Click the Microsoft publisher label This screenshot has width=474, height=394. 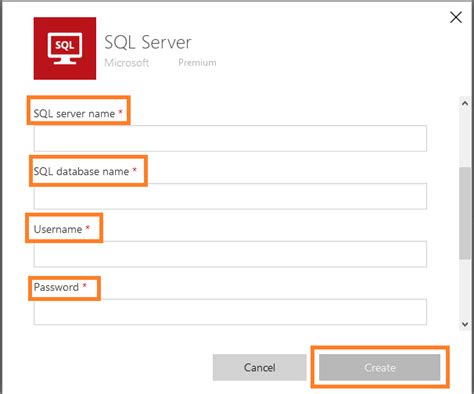127,63
